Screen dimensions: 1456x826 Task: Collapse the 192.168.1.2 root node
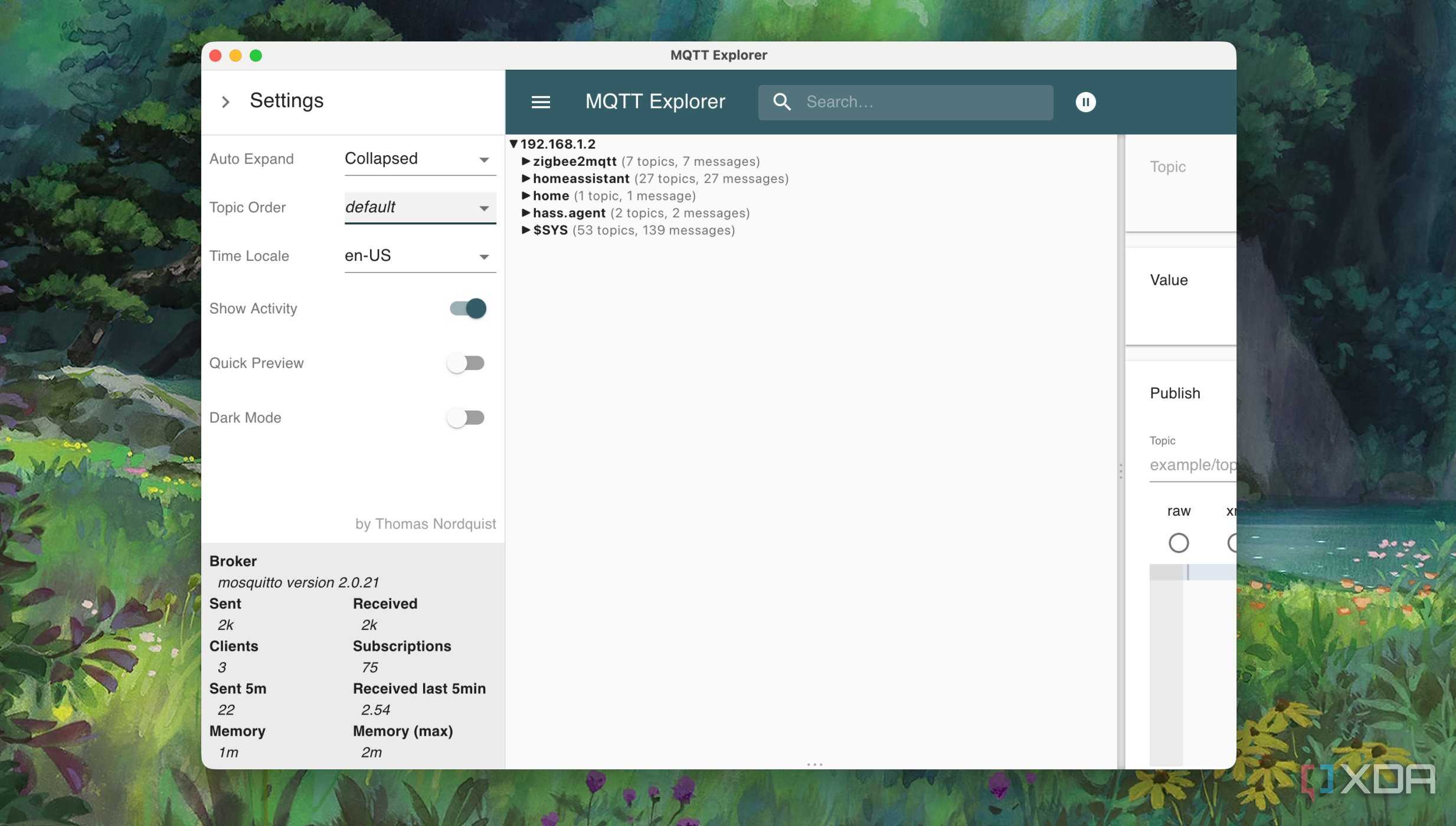click(513, 144)
